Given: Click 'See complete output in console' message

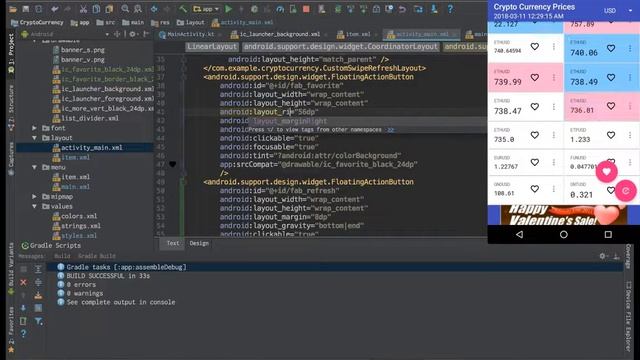Looking at the screenshot, I should click(121, 302).
